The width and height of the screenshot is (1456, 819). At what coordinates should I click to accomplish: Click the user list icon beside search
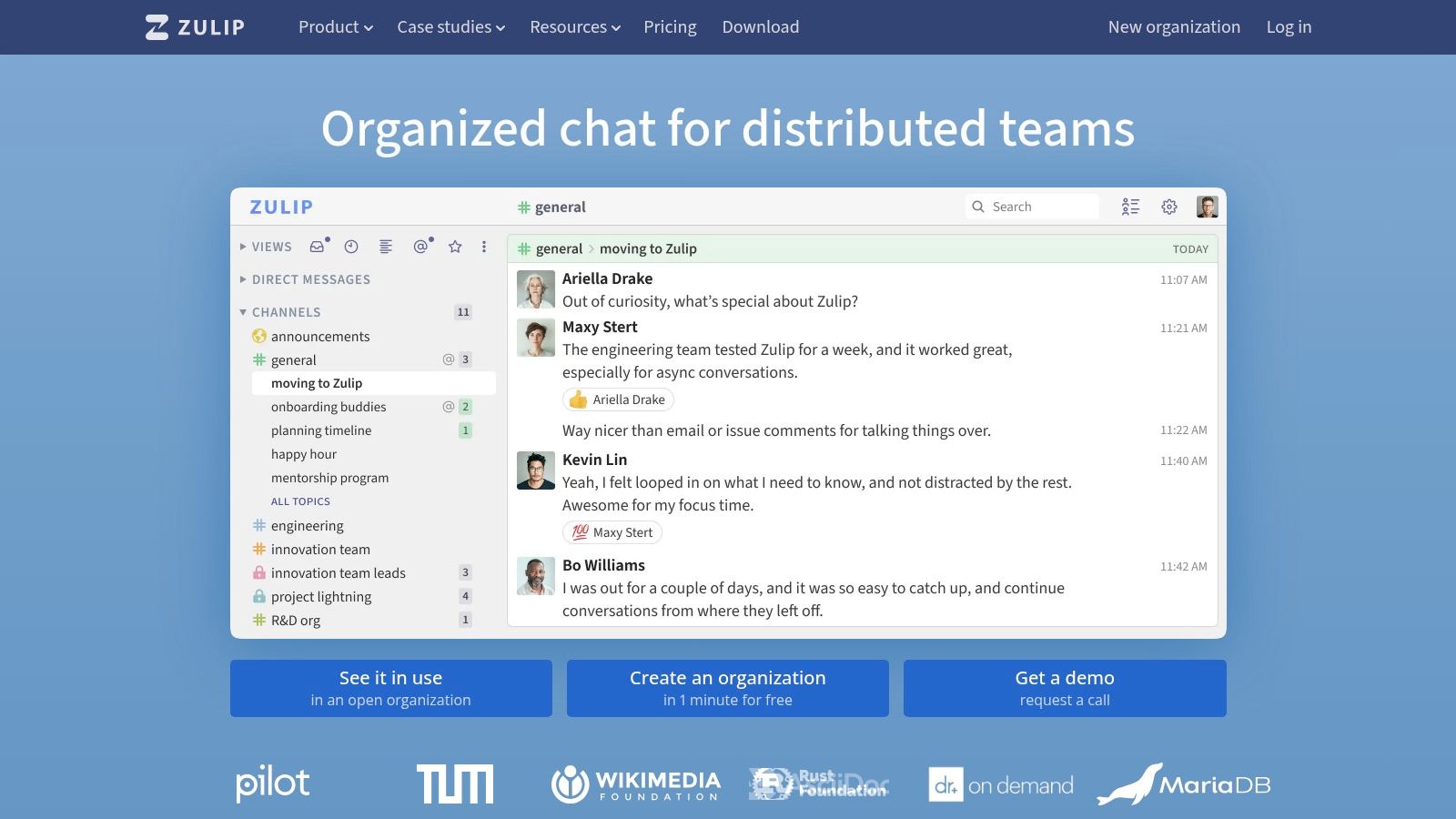coord(1130,207)
